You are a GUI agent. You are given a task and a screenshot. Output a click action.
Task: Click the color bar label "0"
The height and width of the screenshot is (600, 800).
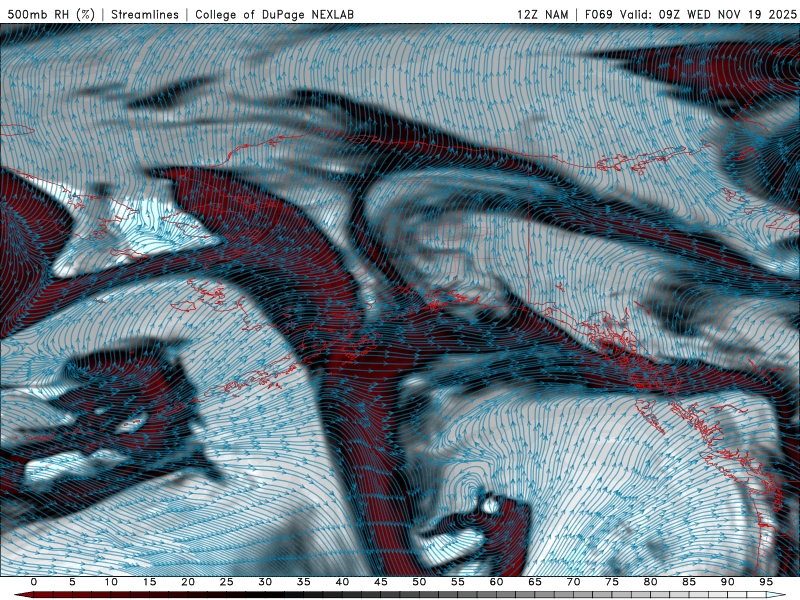pos(34,582)
